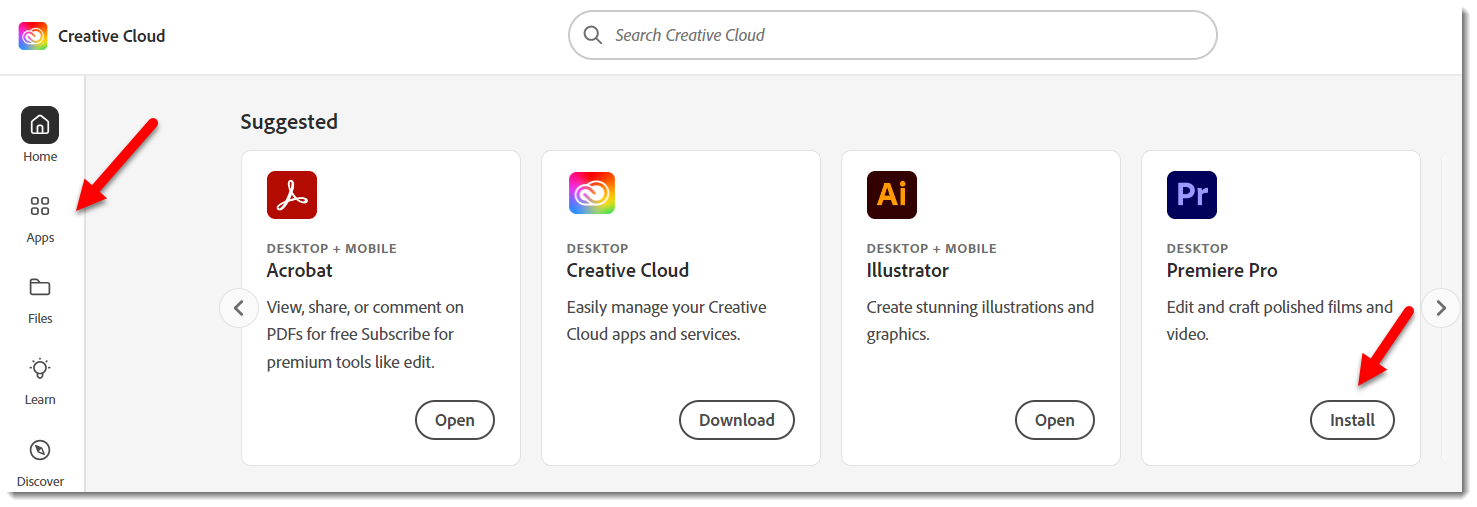
Task: Show previous suggested apps with left arrow
Action: pyautogui.click(x=238, y=308)
